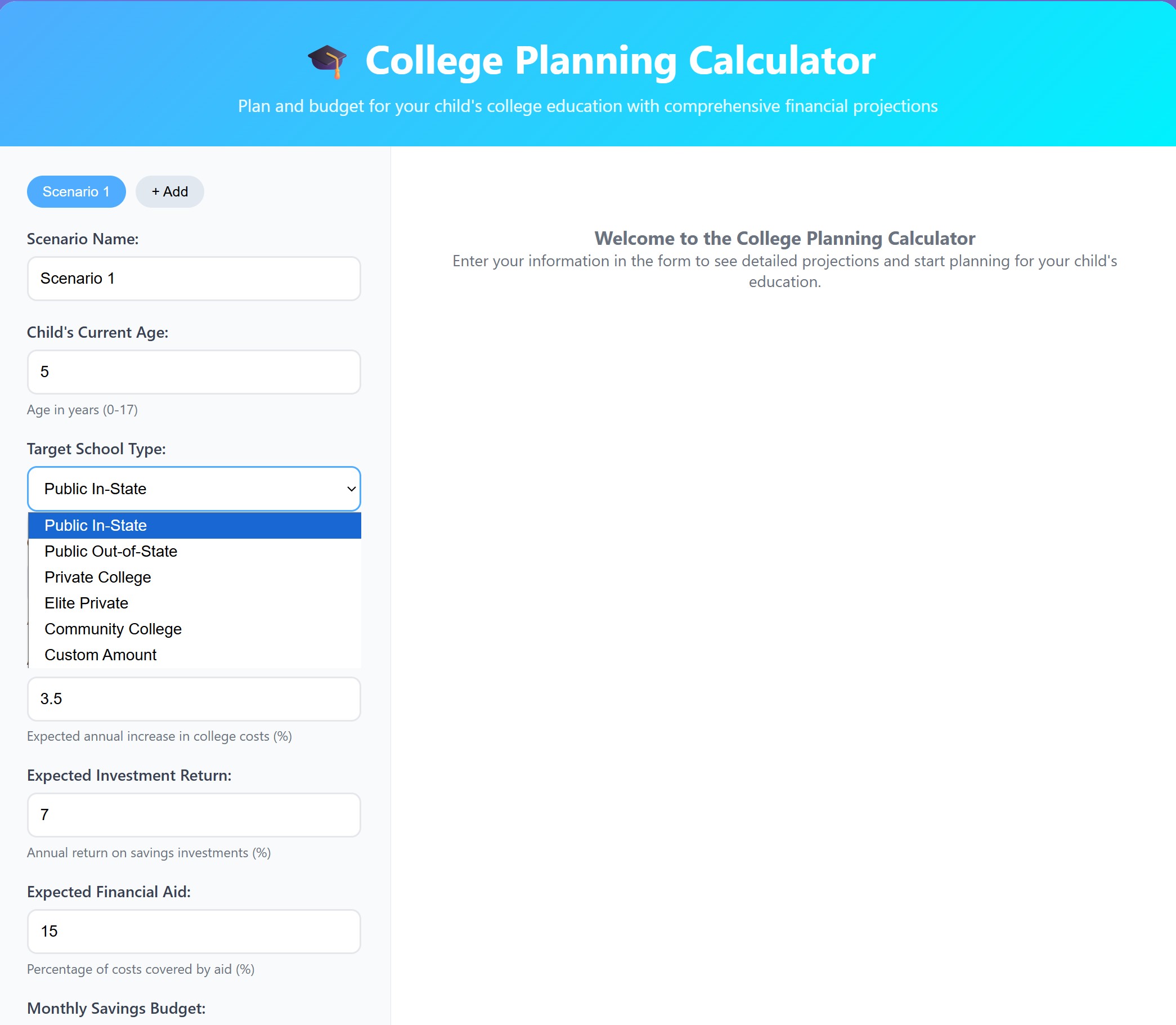Click the College Planning Calculator title
1176x1025 pixels.
pyautogui.click(x=620, y=60)
